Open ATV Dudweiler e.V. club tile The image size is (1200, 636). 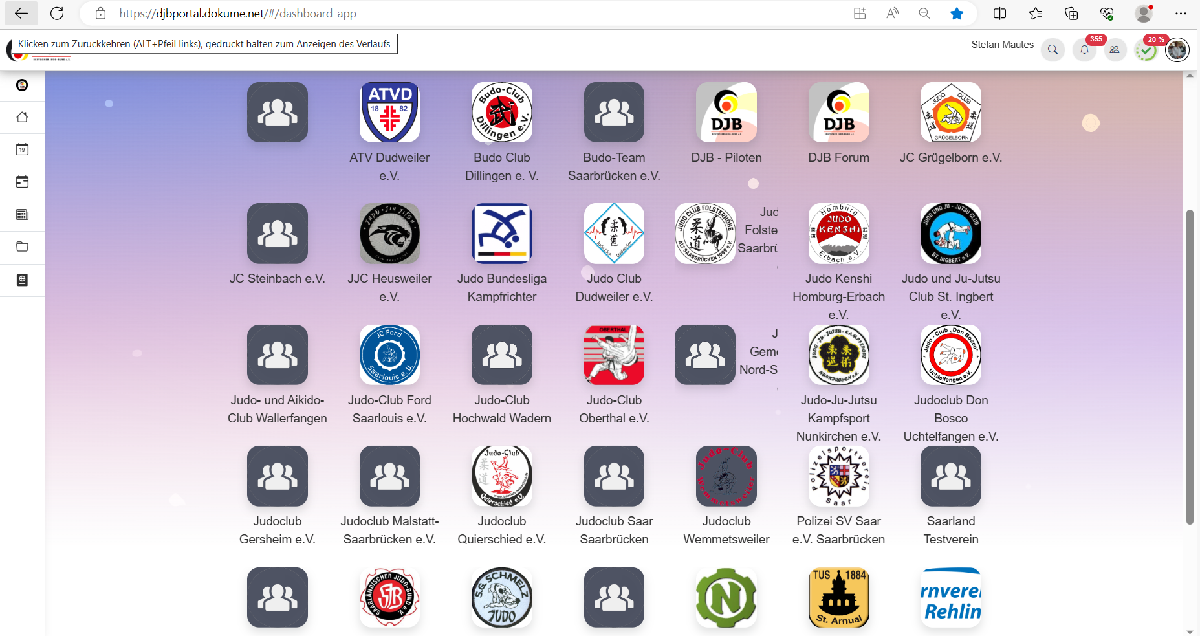[390, 112]
